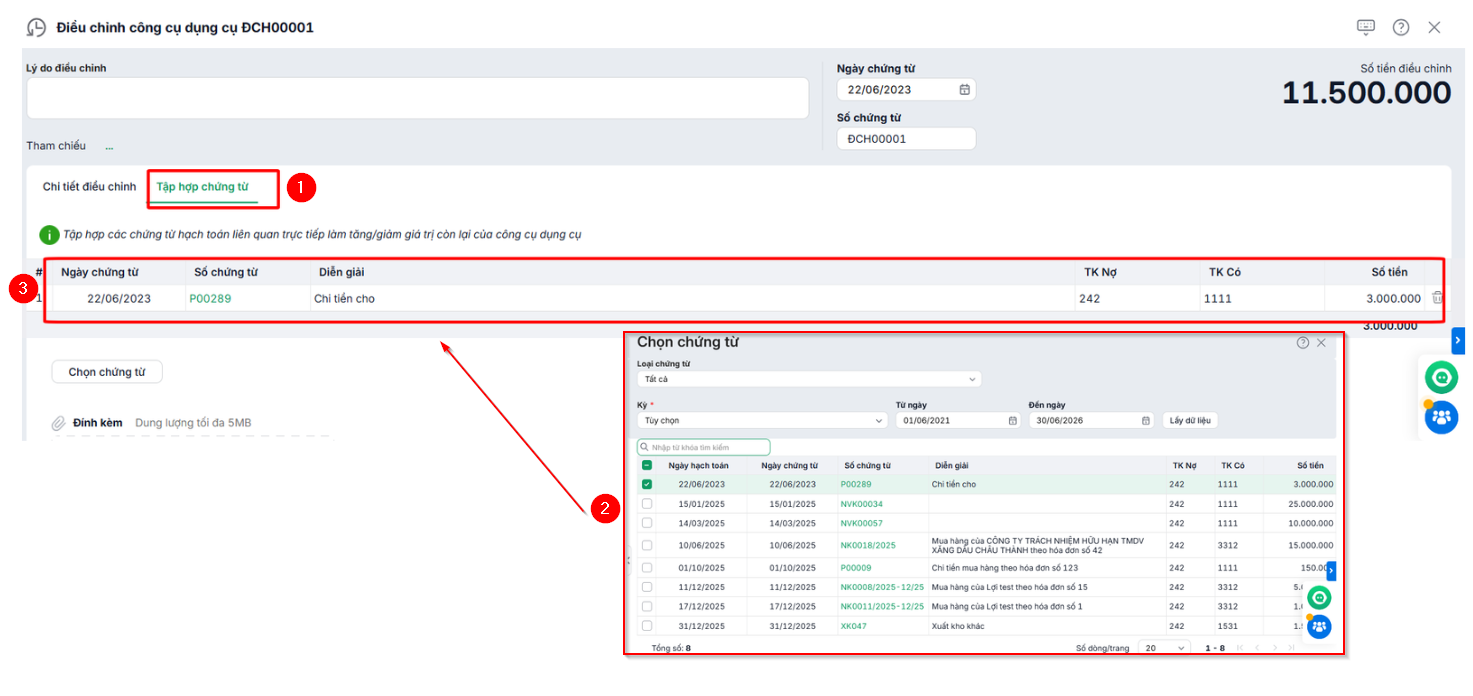Check the P00009 row checkbox

click(x=647, y=568)
